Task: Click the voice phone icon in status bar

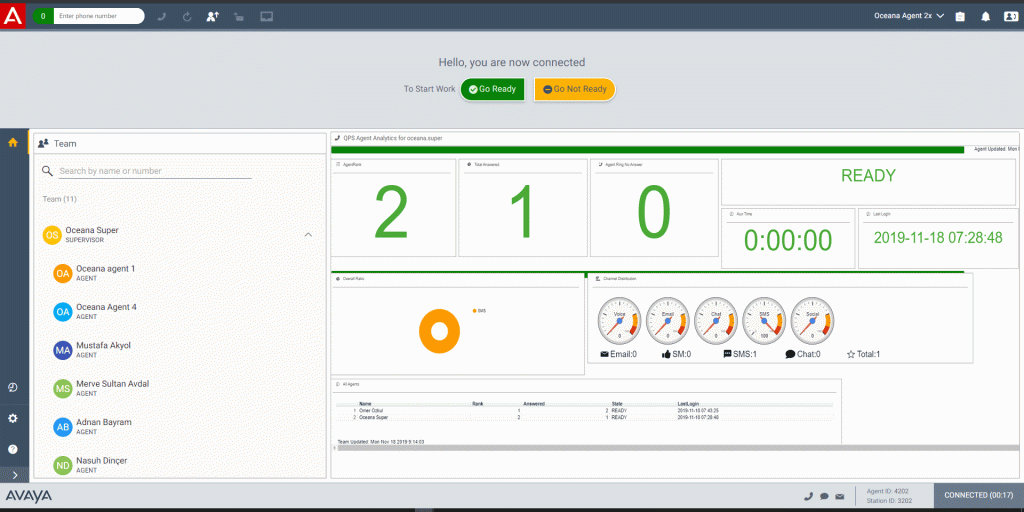Action: tap(808, 496)
